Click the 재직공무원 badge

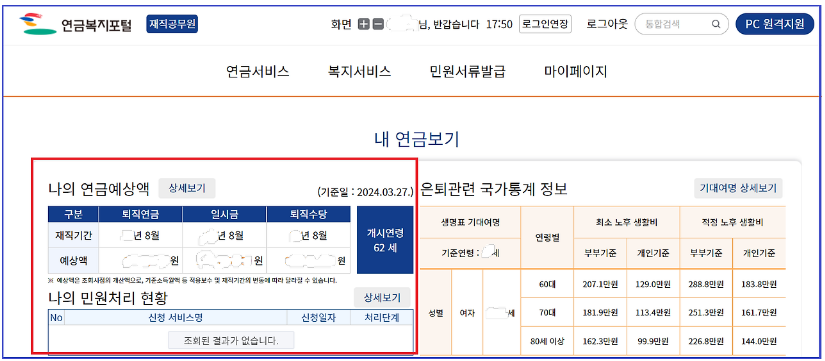(x=172, y=24)
